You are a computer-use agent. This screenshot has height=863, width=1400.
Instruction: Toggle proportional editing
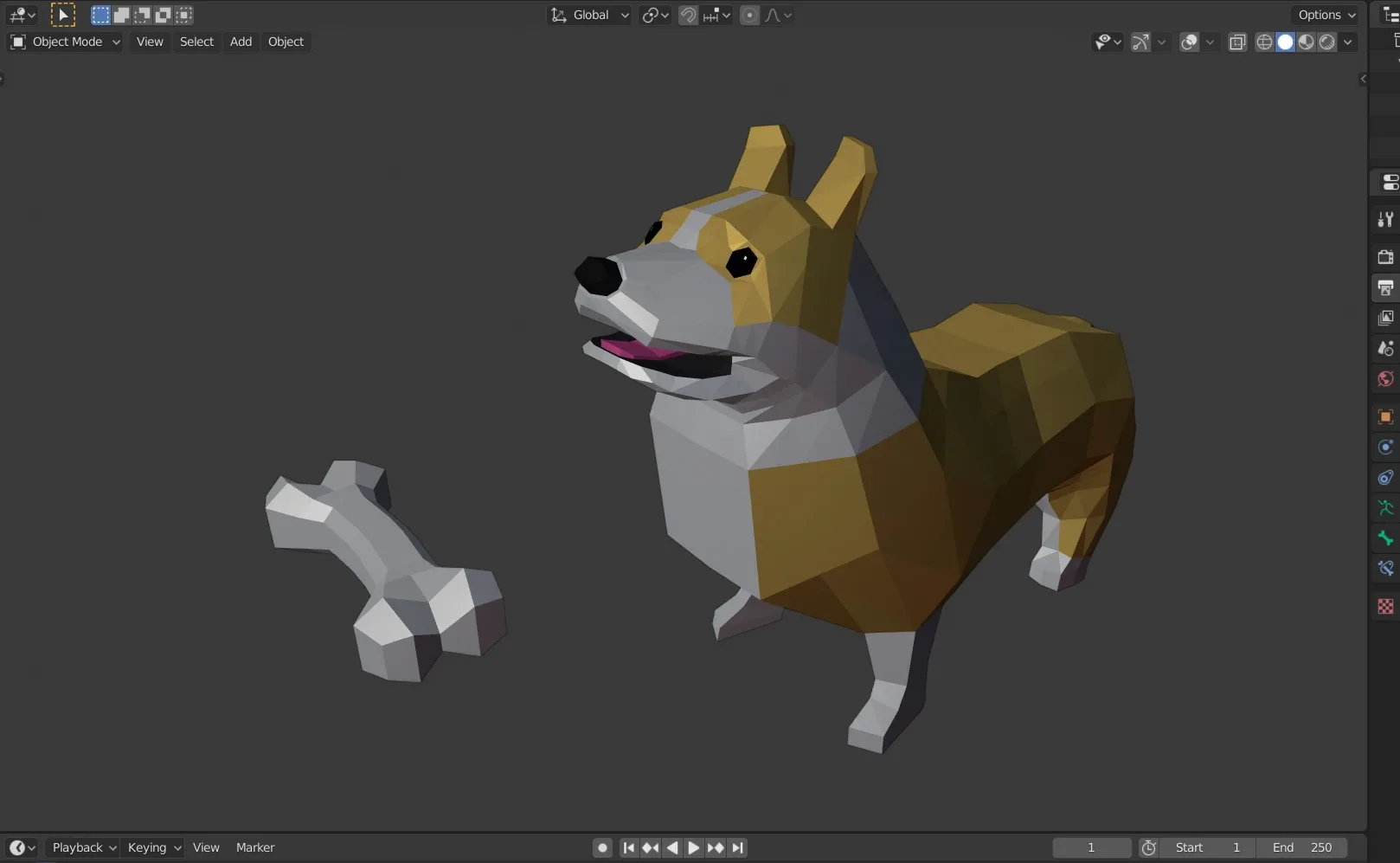(749, 15)
